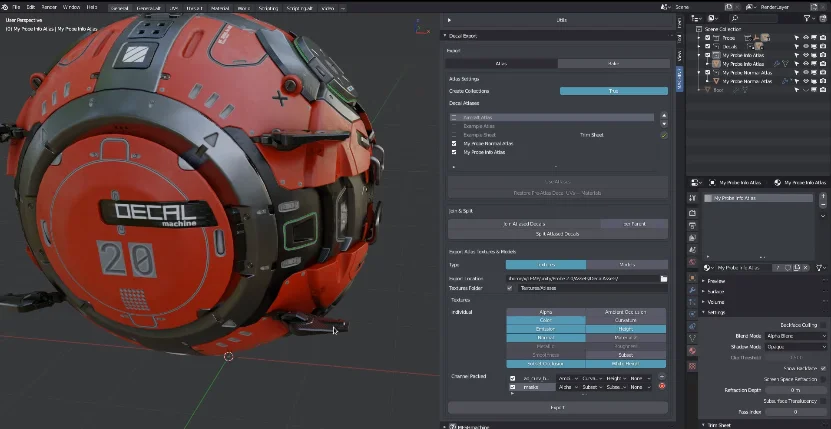The height and width of the screenshot is (429, 831).
Task: Collapse the Decal Export panel
Action: (x=445, y=36)
